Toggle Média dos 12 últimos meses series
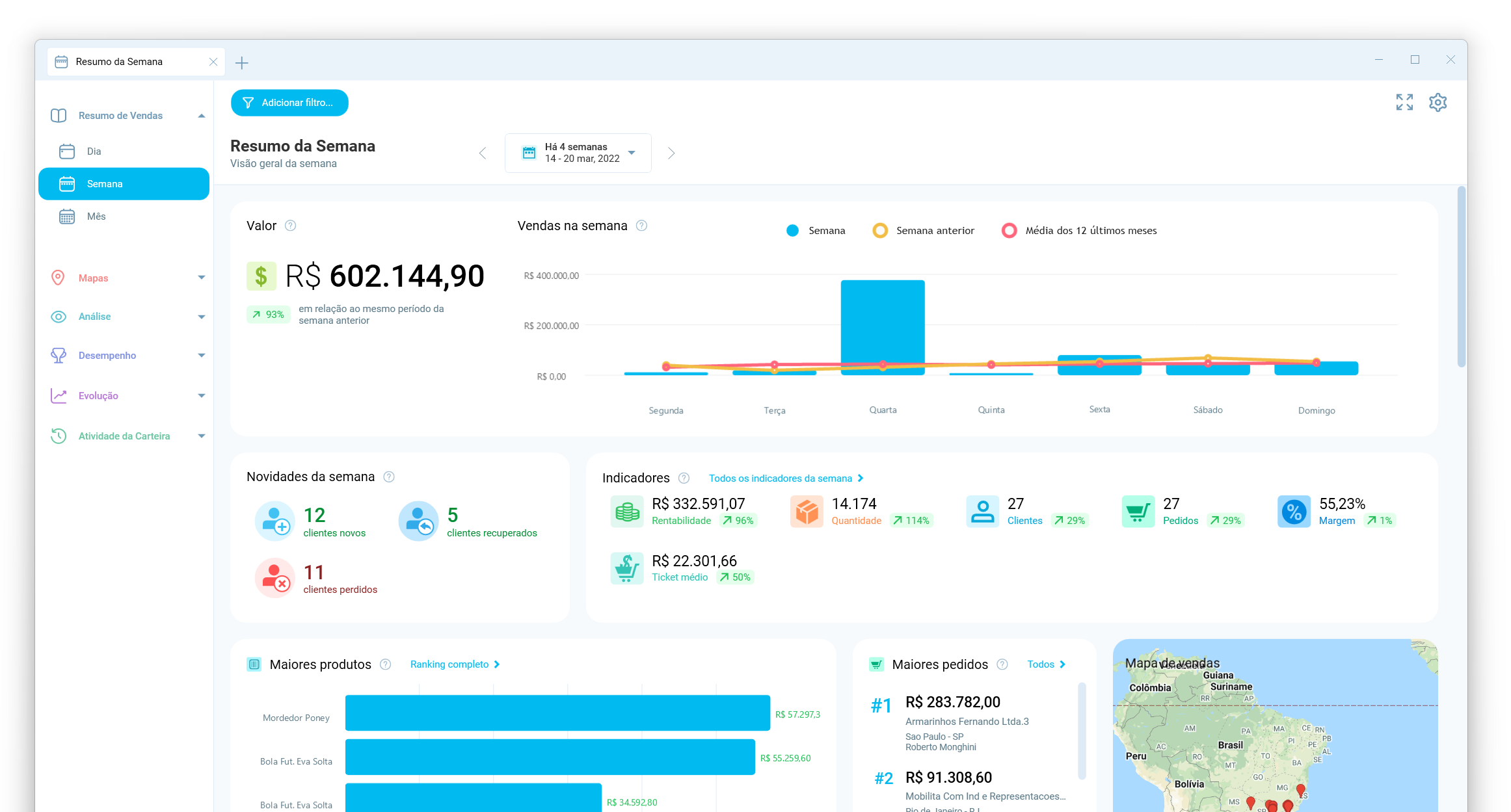1511x812 pixels. pos(1080,231)
